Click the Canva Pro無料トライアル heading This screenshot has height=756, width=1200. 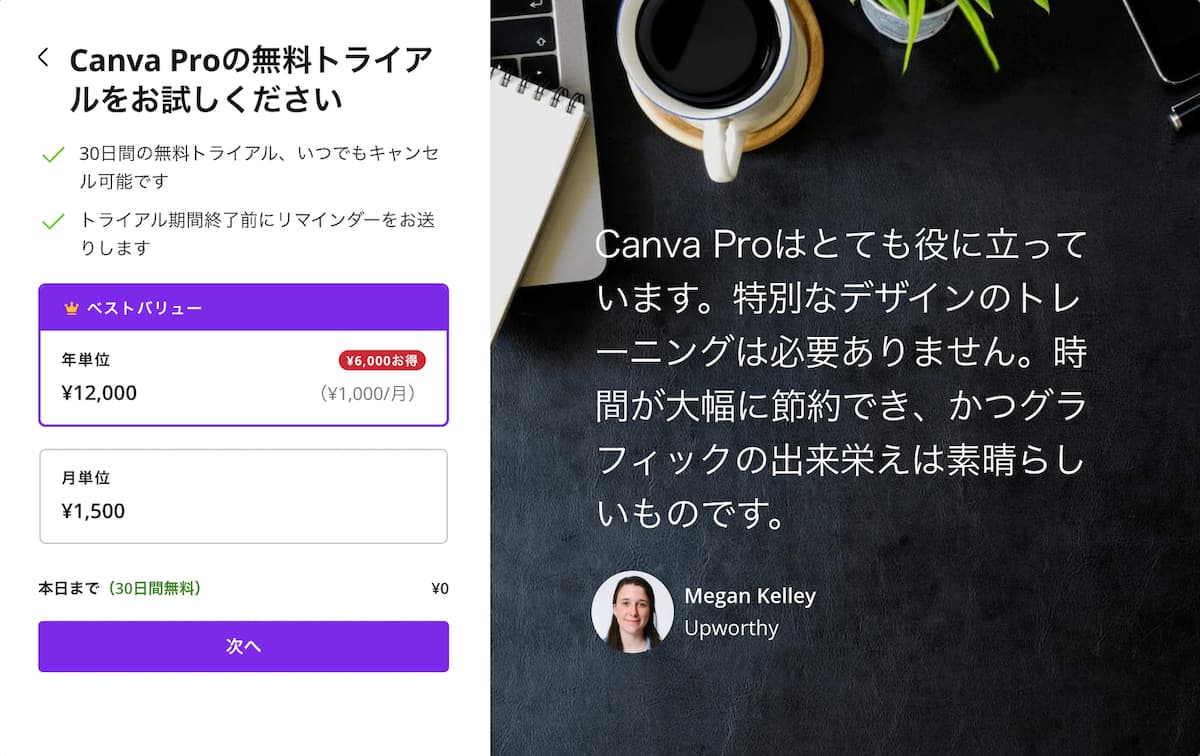[x=251, y=80]
